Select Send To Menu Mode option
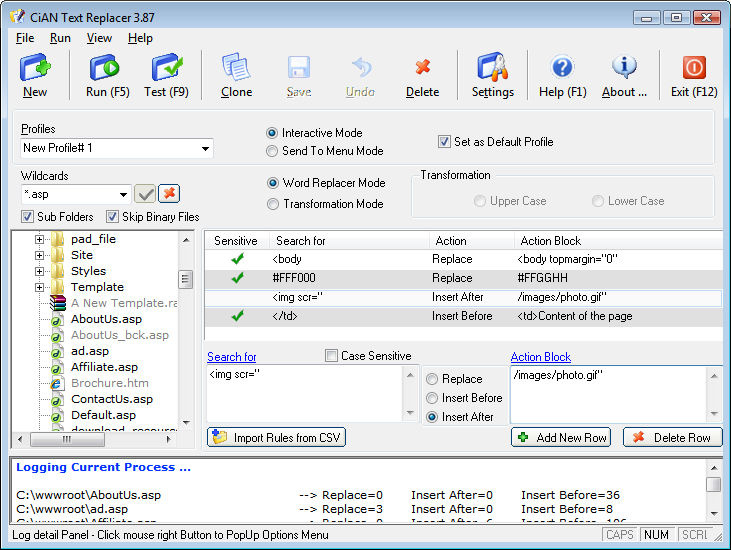This screenshot has width=731, height=550. (x=272, y=151)
